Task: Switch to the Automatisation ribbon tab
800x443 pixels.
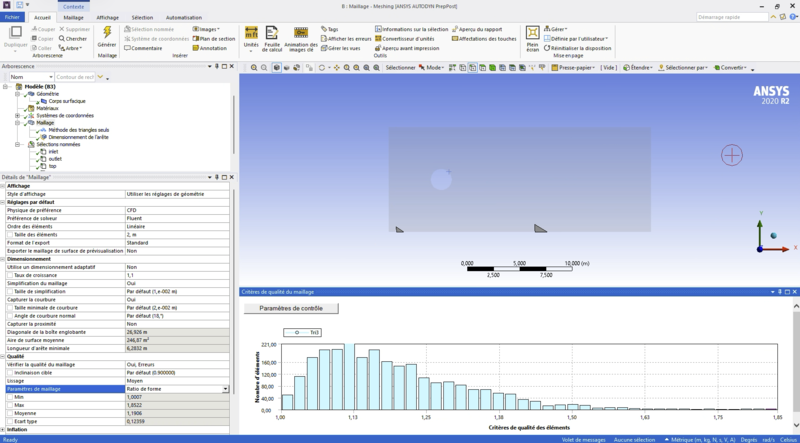Action: 184,17
